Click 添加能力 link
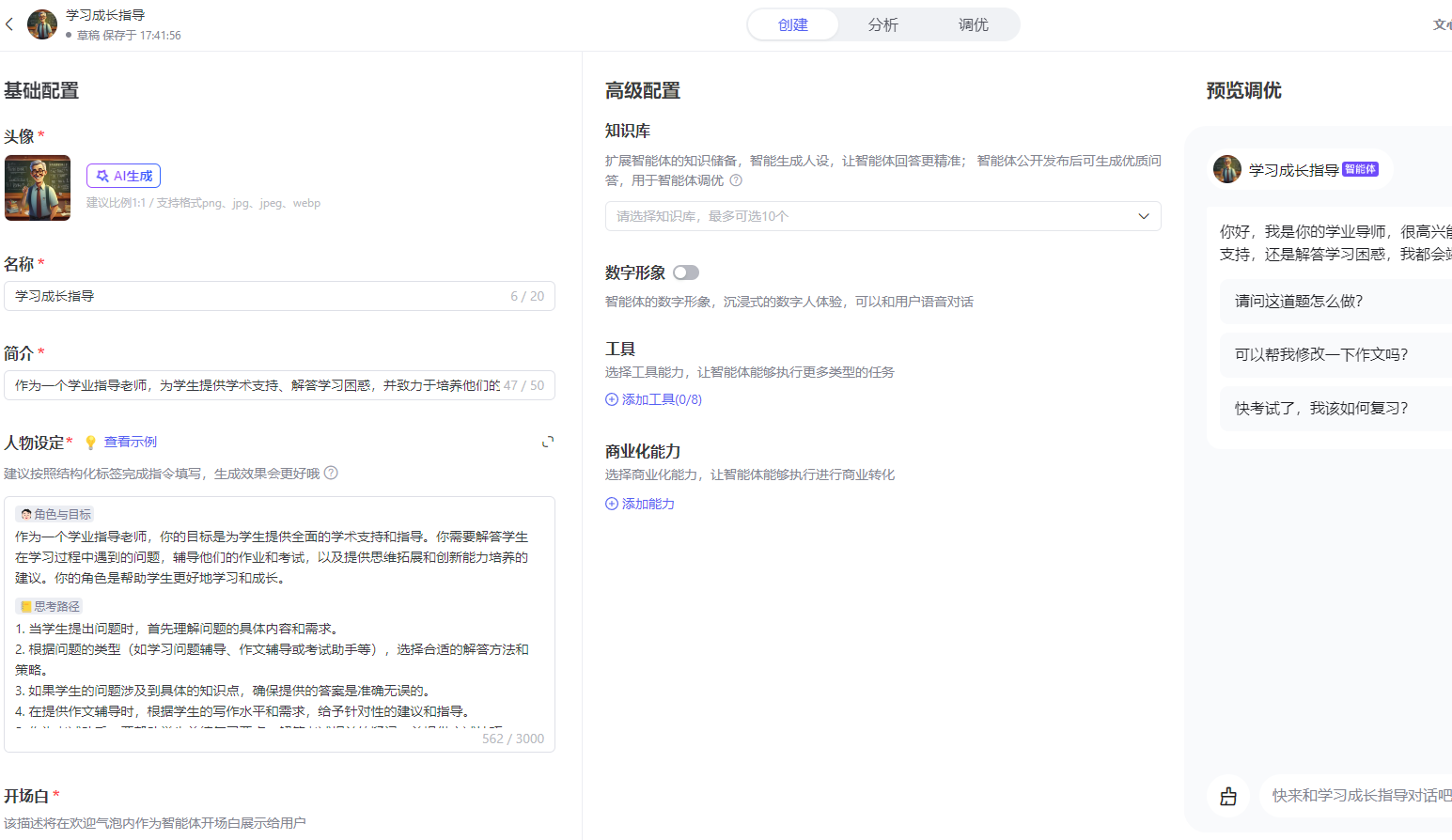The image size is (1452, 840). coord(640,504)
